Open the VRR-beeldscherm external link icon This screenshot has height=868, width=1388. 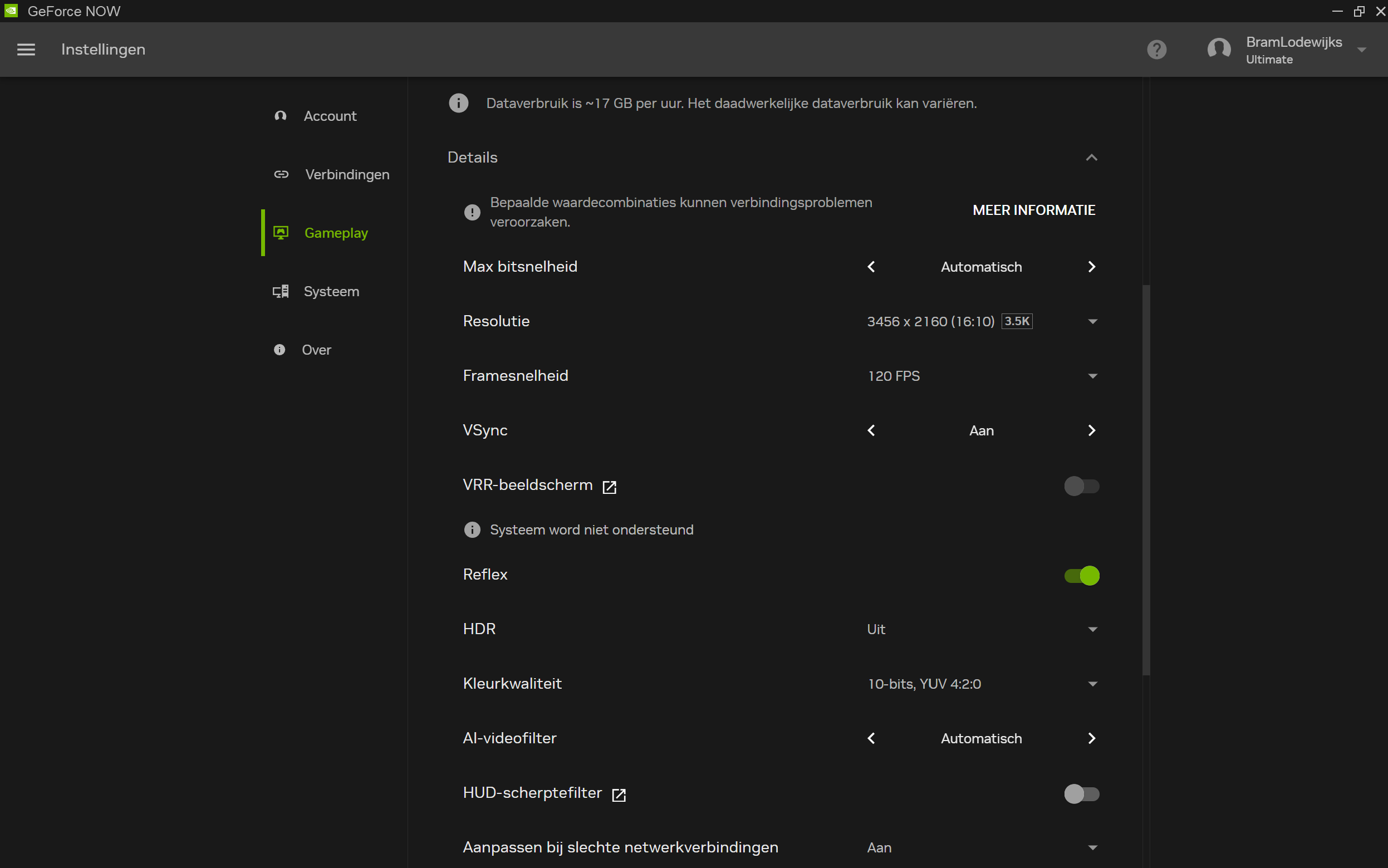[x=609, y=486]
